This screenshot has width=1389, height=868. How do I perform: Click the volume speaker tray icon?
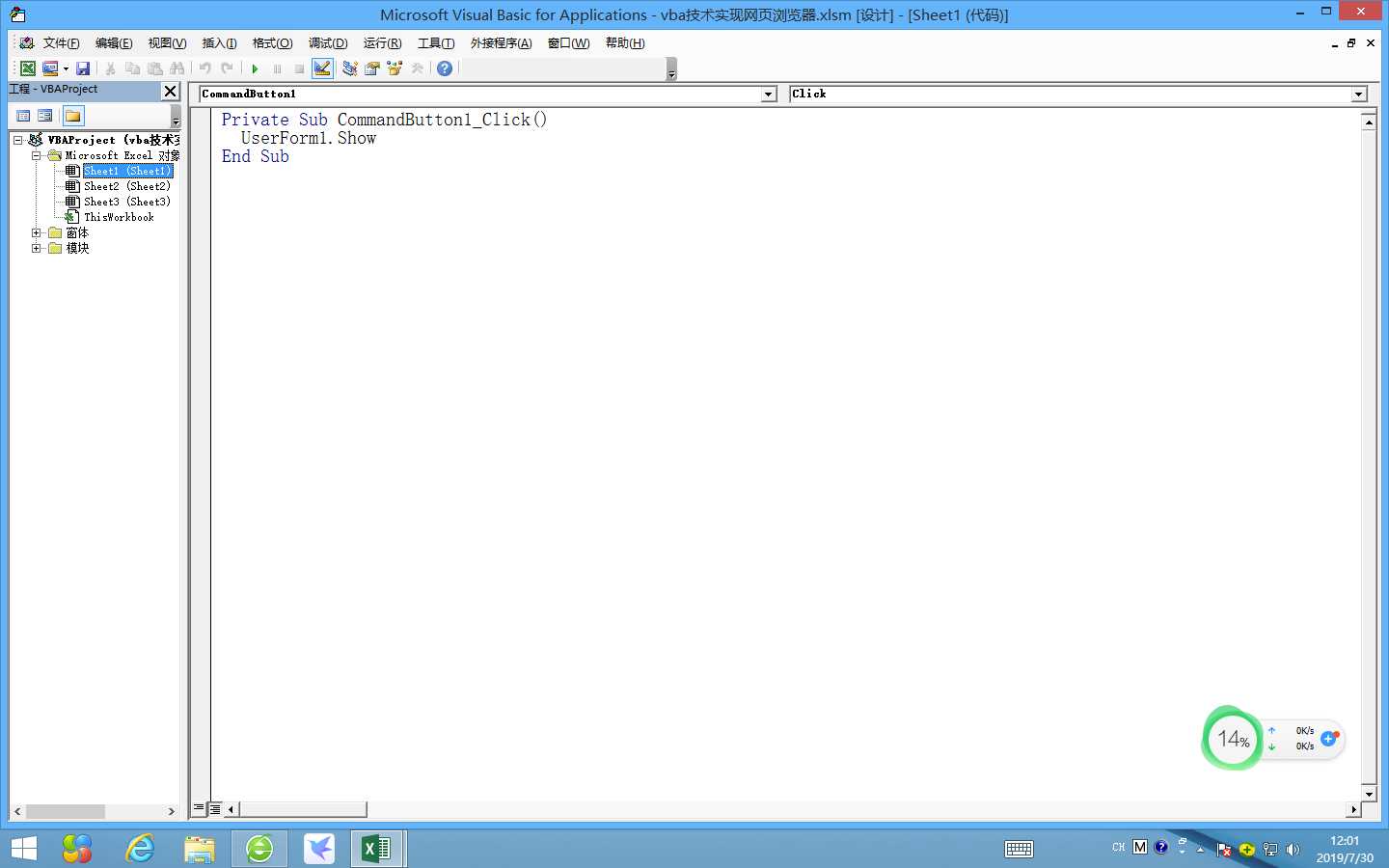(x=1293, y=850)
